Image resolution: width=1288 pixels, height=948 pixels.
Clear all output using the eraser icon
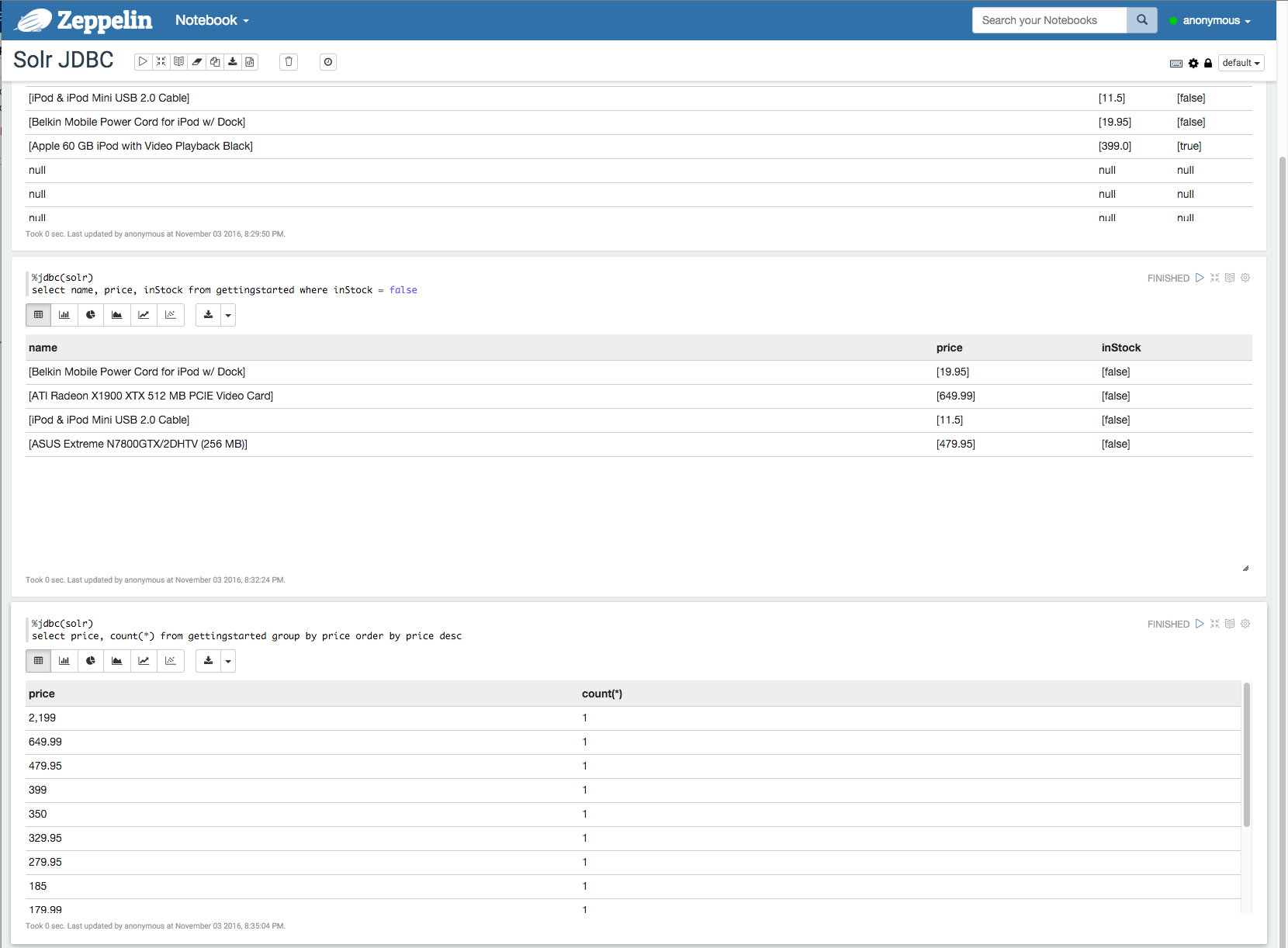(196, 61)
